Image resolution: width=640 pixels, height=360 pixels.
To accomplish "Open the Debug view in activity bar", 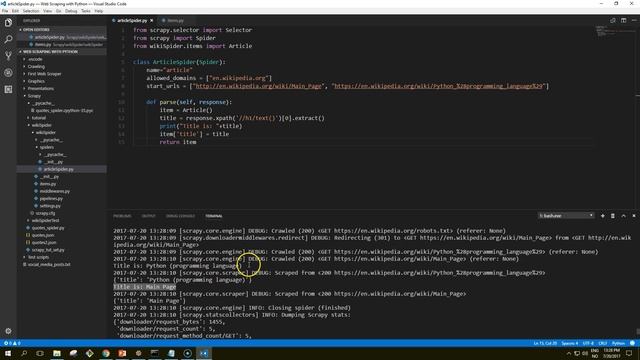I will 8,73.
